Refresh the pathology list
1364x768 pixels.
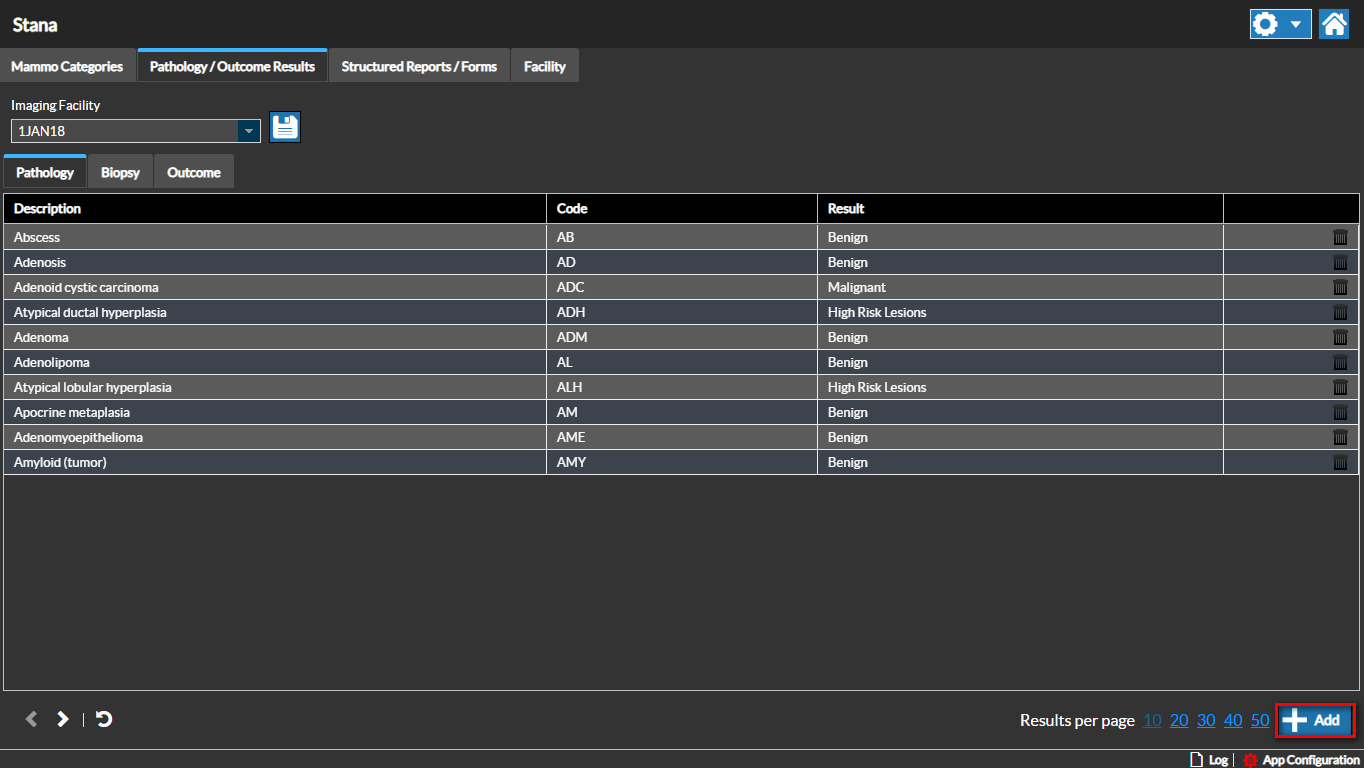[x=104, y=719]
